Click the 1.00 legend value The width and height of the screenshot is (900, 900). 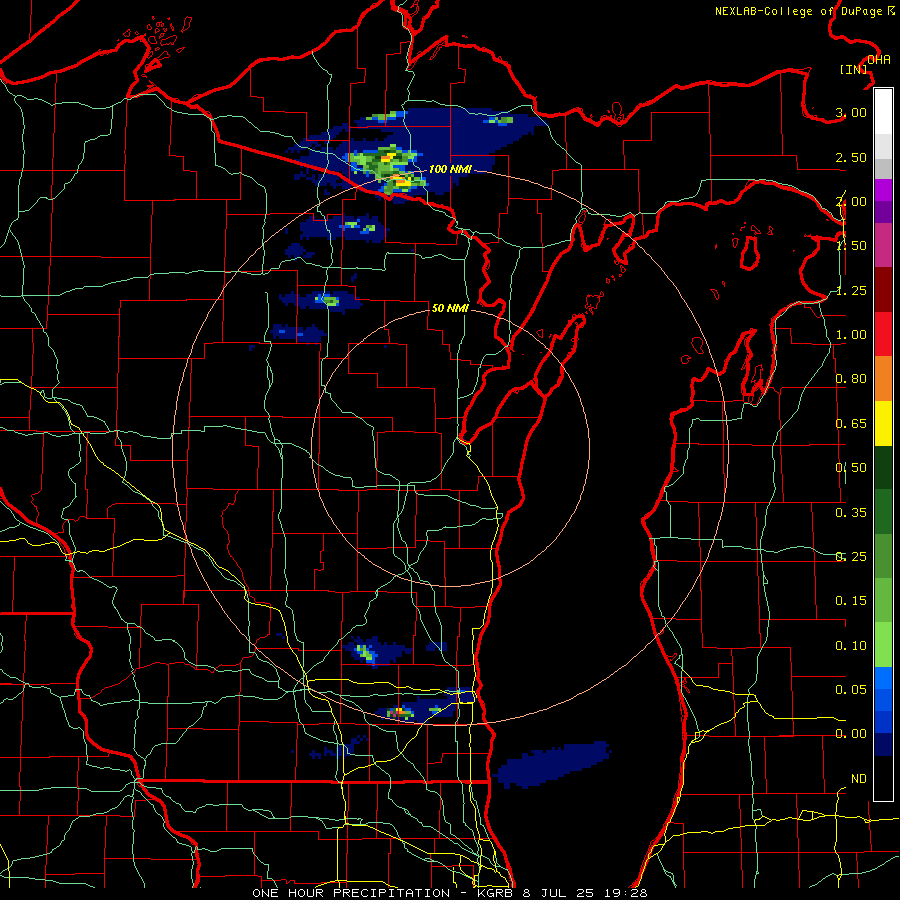pos(851,335)
